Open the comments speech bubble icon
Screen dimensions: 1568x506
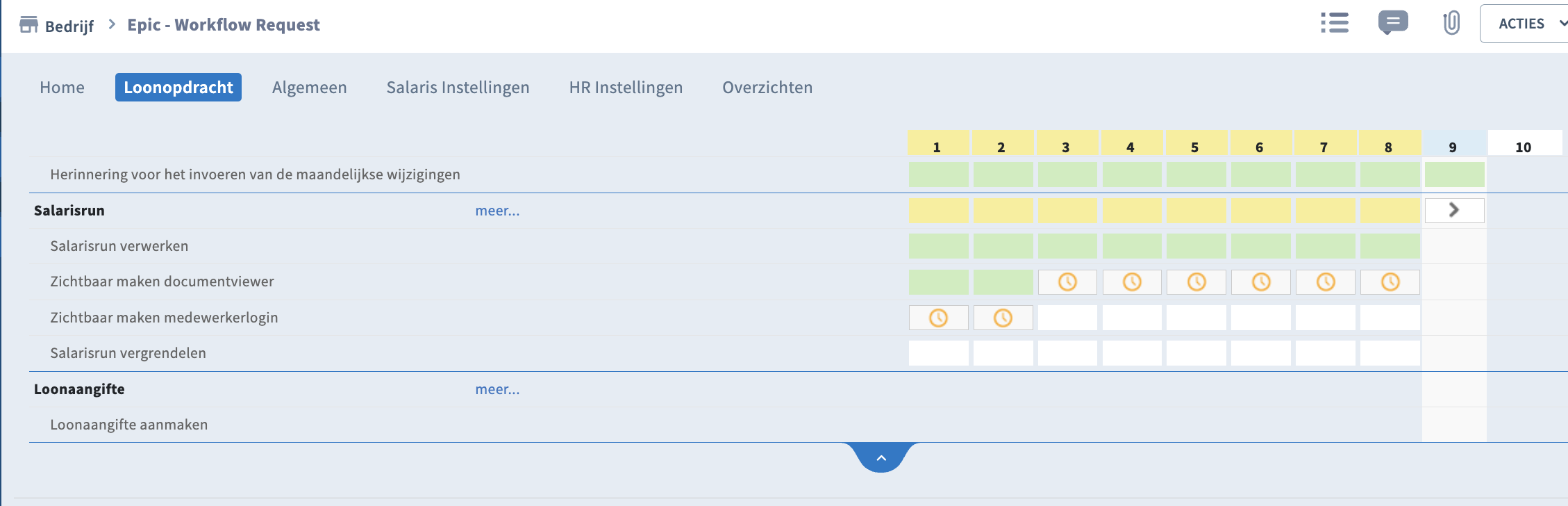pos(1393,23)
